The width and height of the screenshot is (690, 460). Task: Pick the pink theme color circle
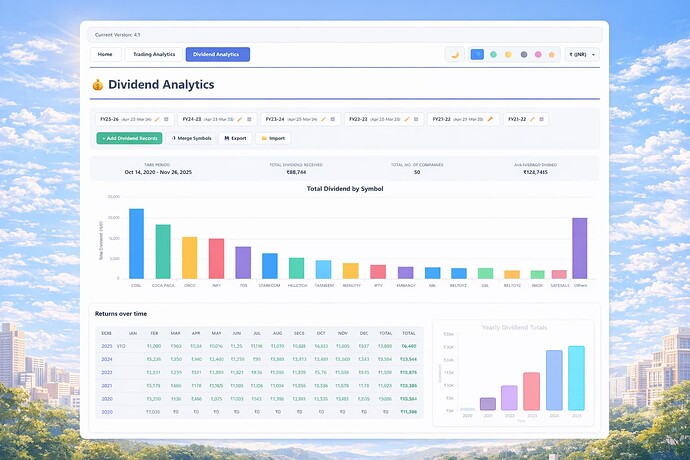538,54
